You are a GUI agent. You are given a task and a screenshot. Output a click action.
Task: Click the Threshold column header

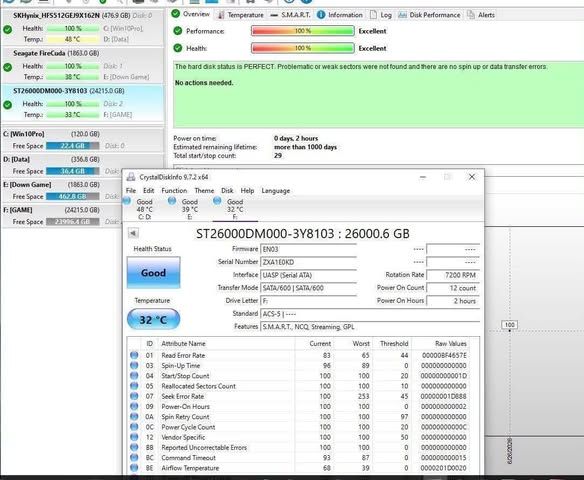point(394,343)
